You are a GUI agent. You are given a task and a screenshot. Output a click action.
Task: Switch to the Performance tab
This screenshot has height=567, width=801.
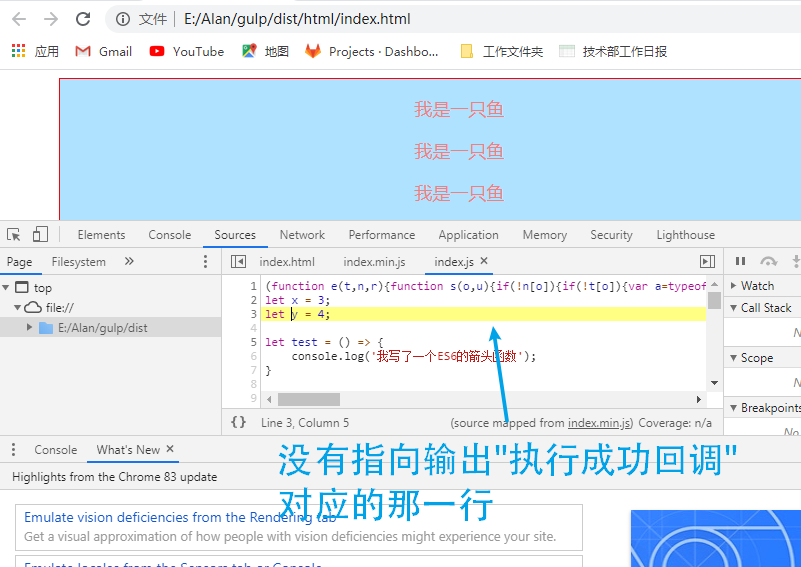point(382,235)
